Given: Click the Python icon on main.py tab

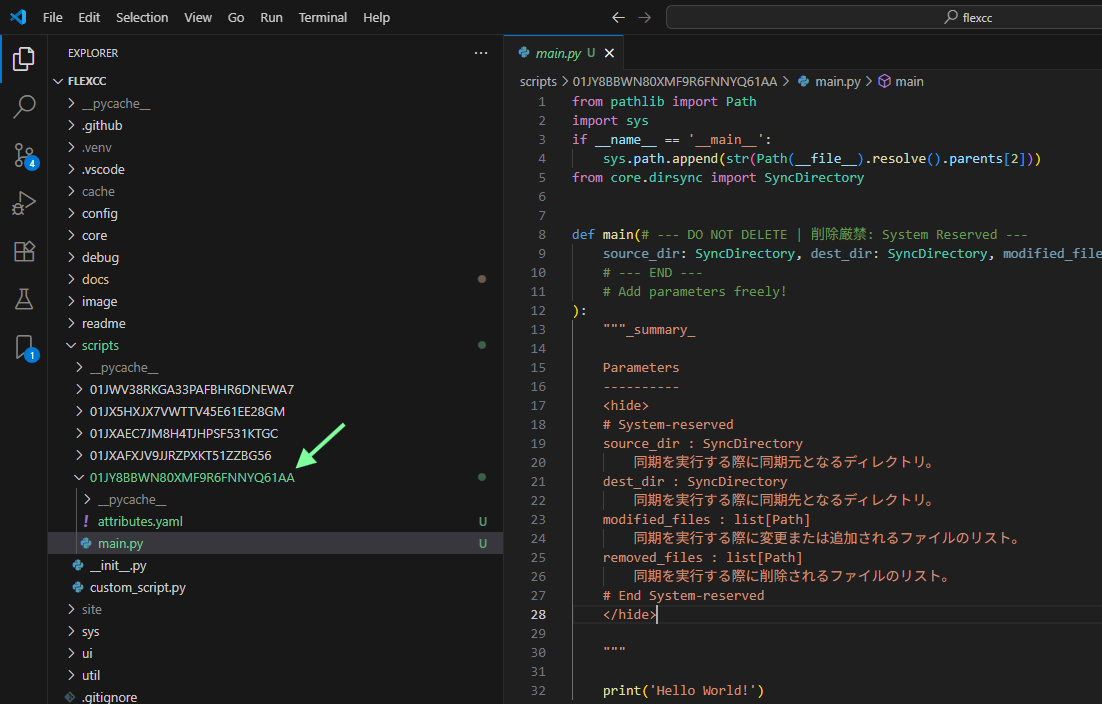Looking at the screenshot, I should click(524, 53).
